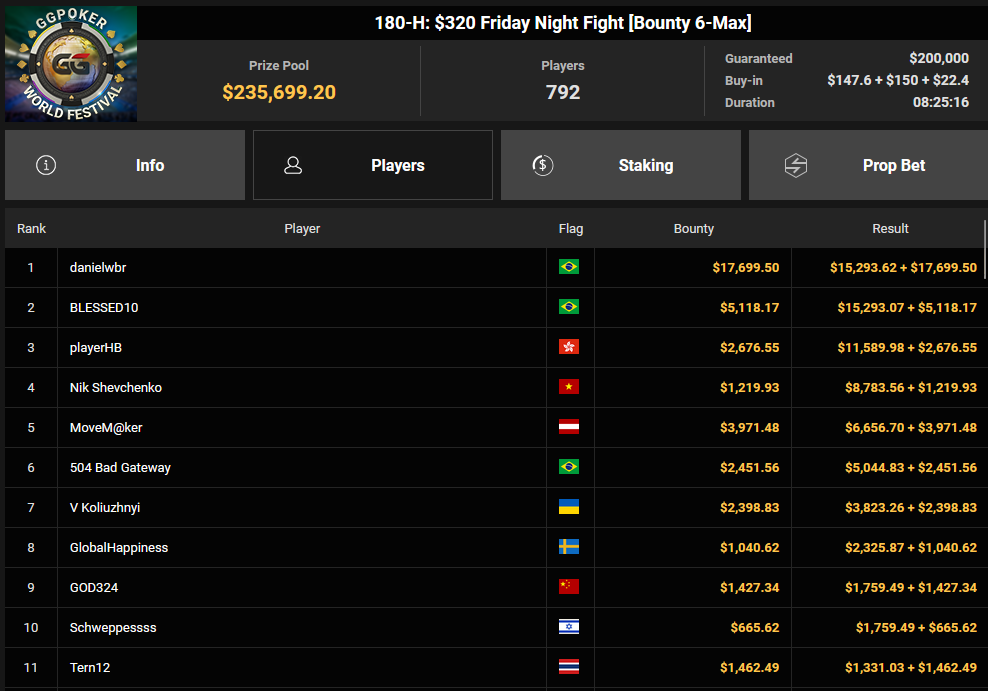The image size is (988, 691).
Task: Click result $1,331.03 + $1,462.49
Action: tap(910, 668)
